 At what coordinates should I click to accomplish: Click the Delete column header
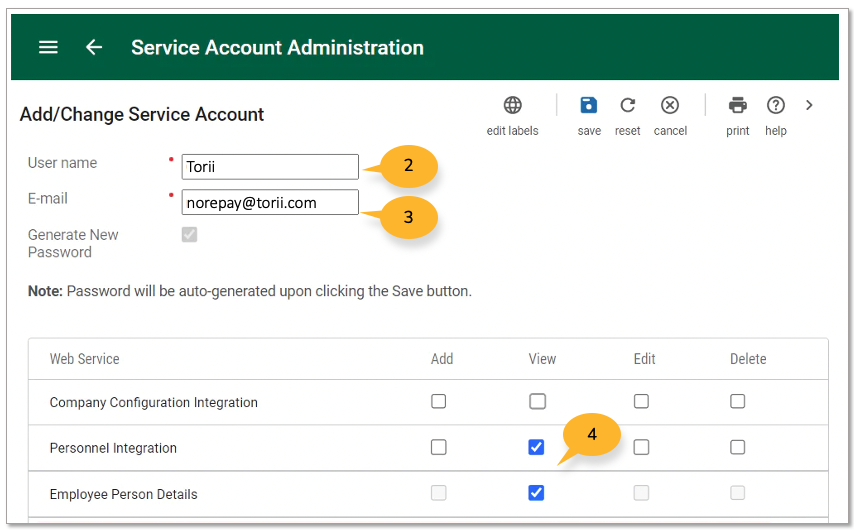[748, 359]
